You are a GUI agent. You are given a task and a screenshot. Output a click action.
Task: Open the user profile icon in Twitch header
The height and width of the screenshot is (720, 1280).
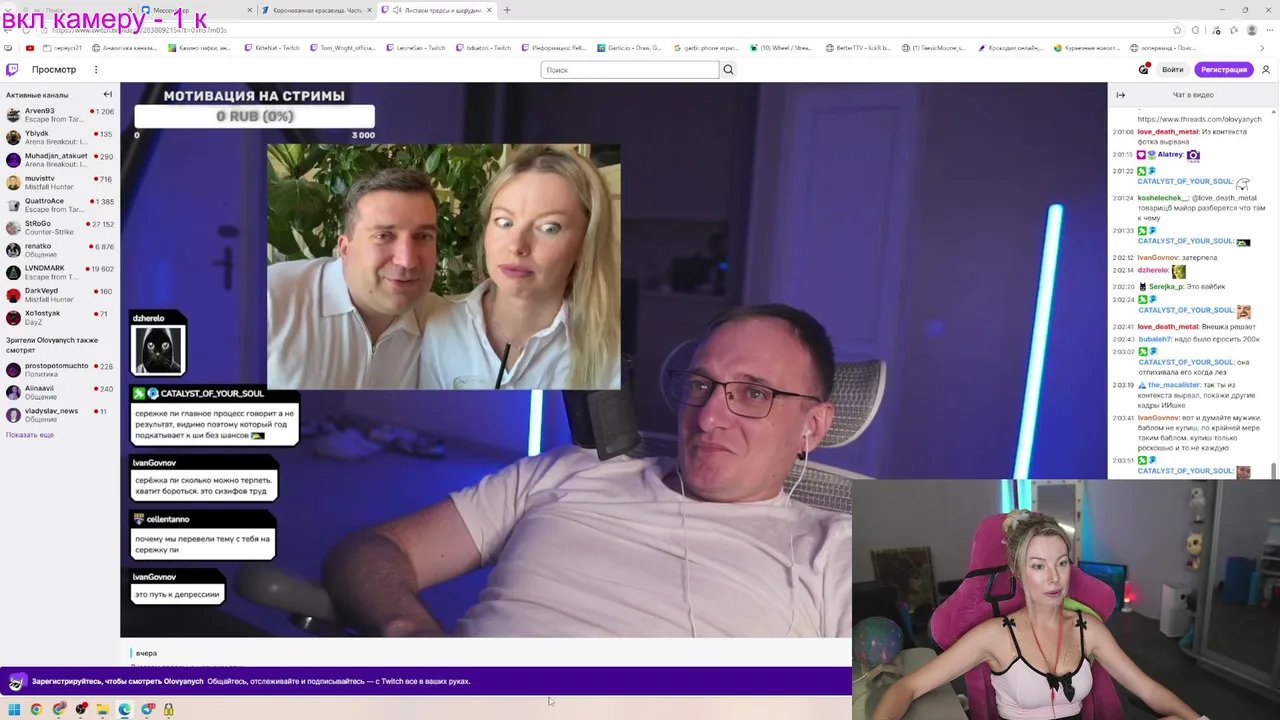(1266, 70)
